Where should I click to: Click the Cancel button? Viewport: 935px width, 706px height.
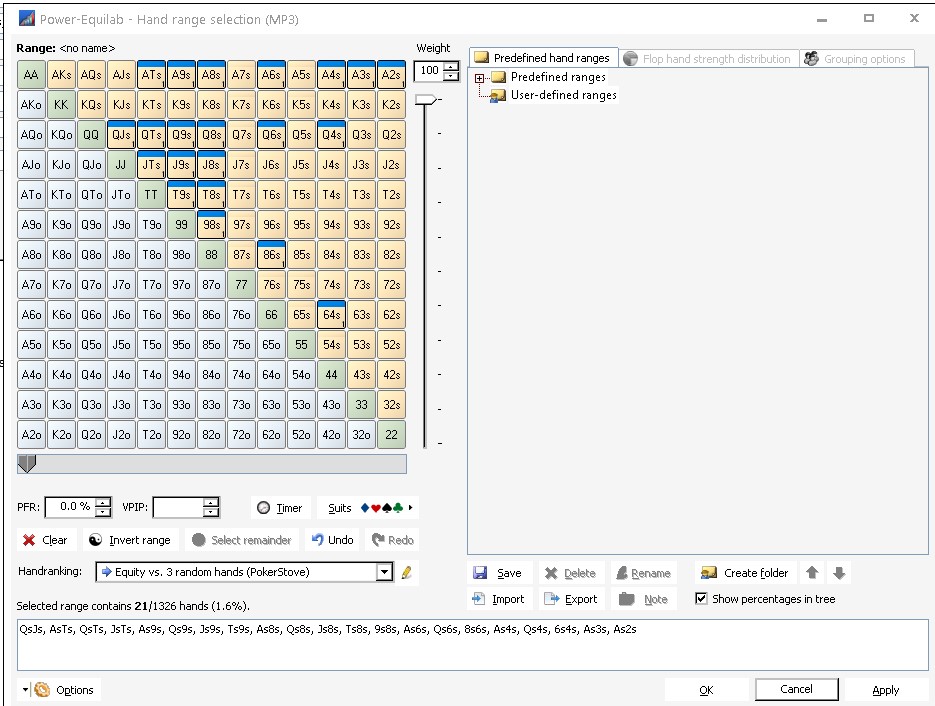(x=797, y=689)
